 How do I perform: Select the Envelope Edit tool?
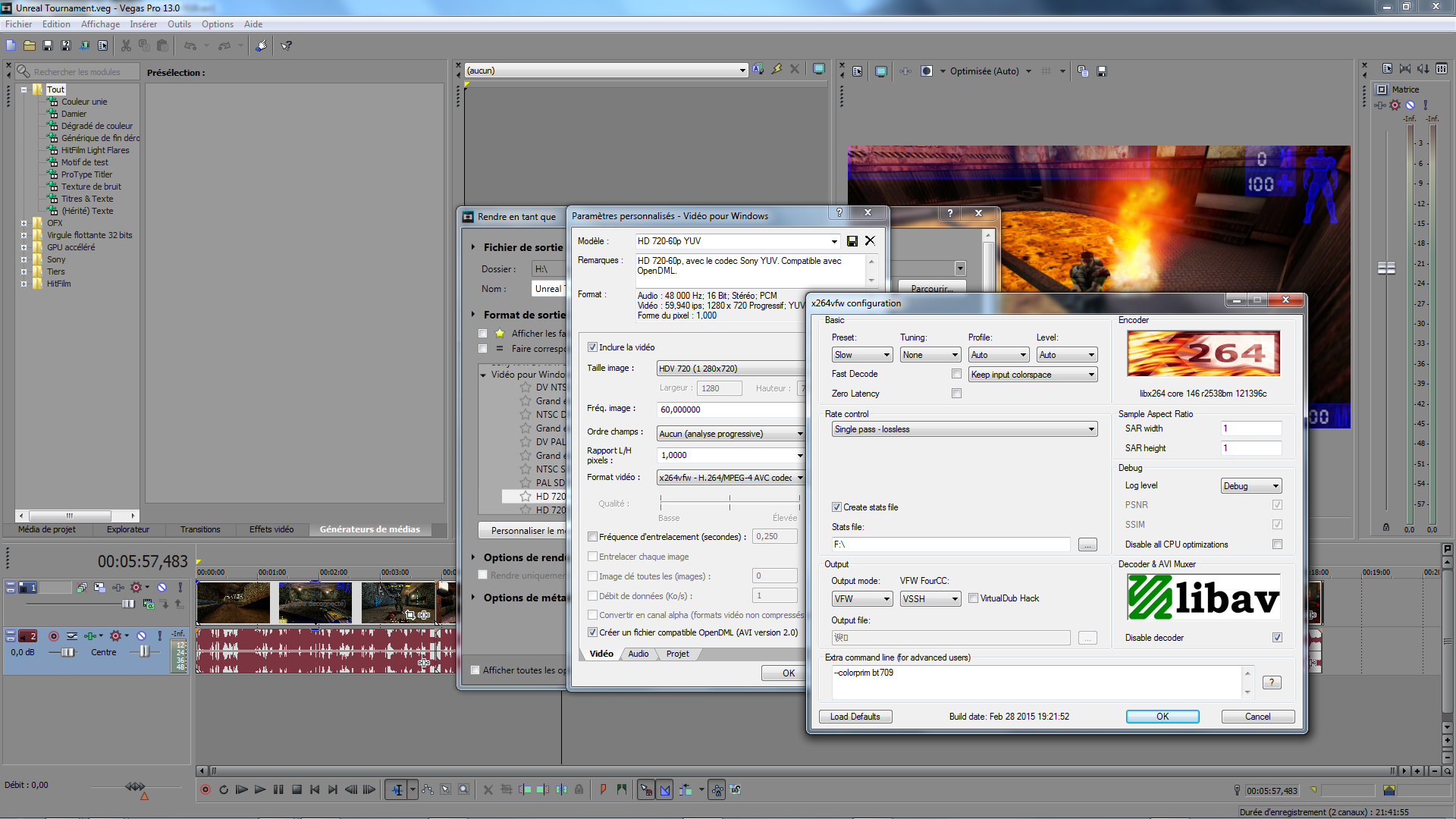[x=428, y=789]
